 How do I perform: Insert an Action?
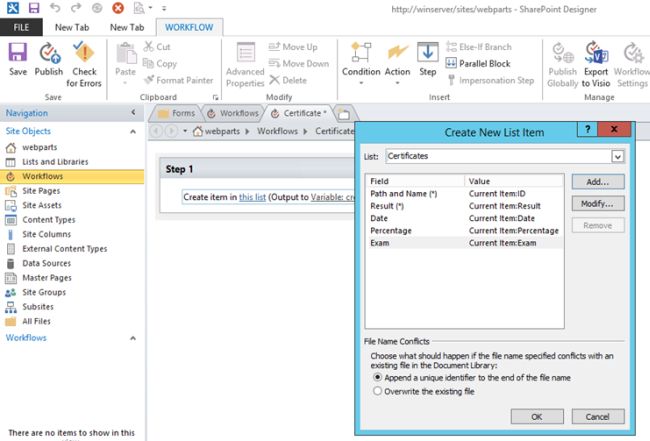tap(397, 62)
